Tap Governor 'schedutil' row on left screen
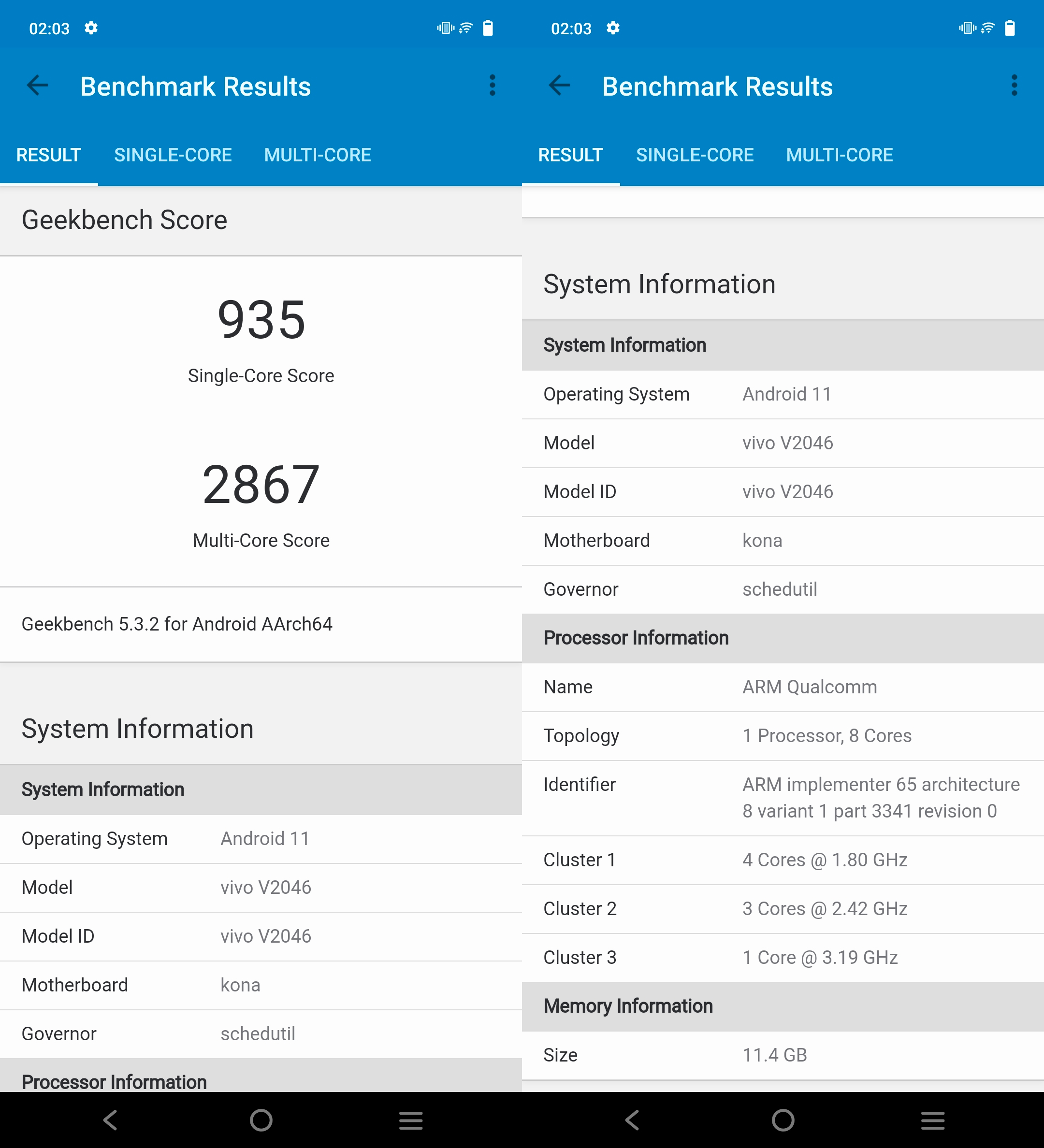 click(x=261, y=1034)
